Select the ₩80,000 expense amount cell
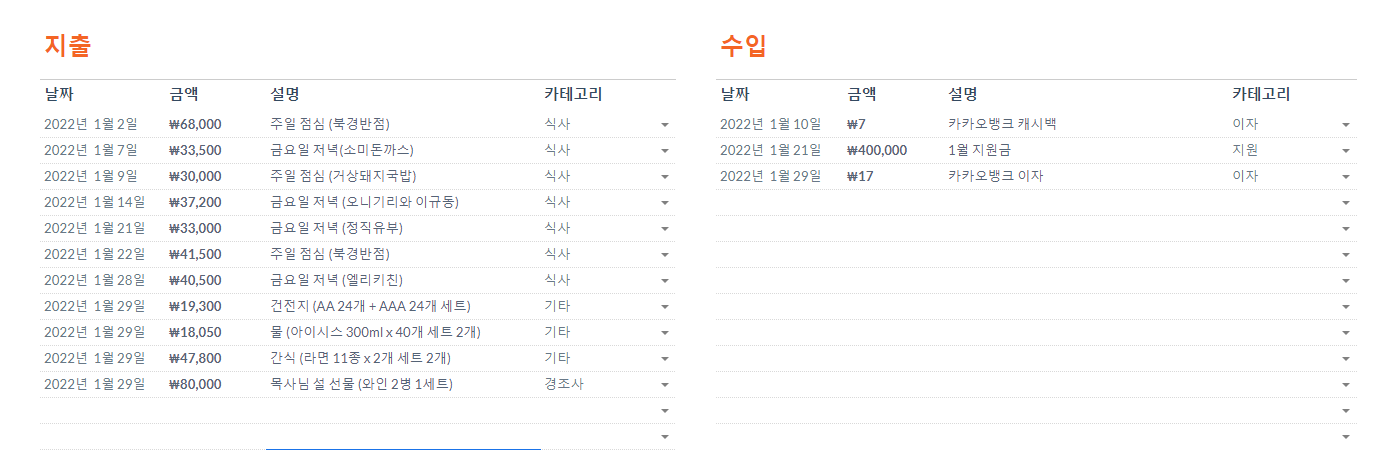Viewport: 1395px width, 450px height. (196, 384)
